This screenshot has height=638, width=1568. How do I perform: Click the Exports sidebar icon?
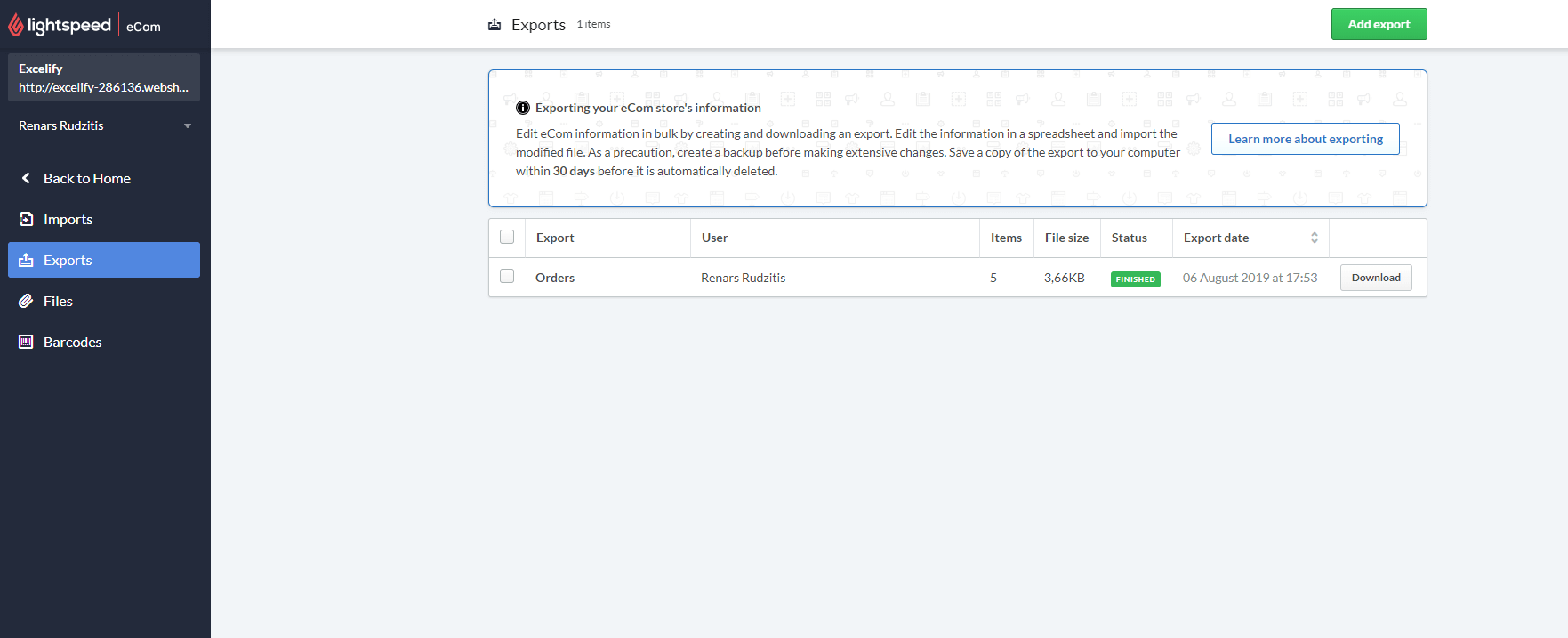point(27,260)
